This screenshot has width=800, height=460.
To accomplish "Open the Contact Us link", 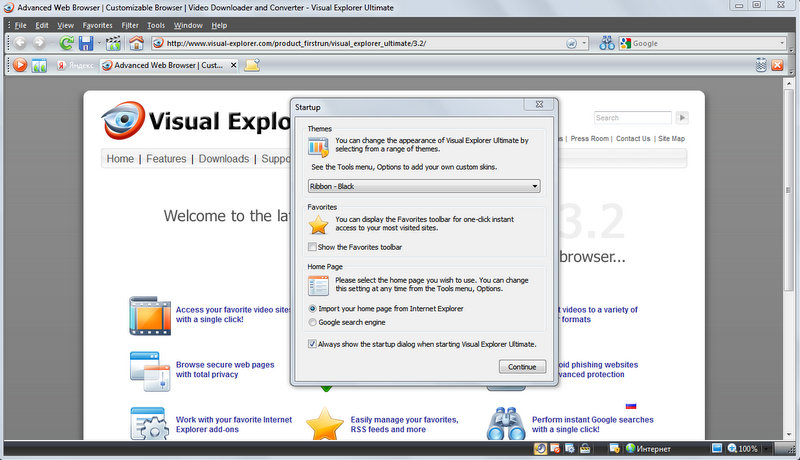I will [633, 138].
